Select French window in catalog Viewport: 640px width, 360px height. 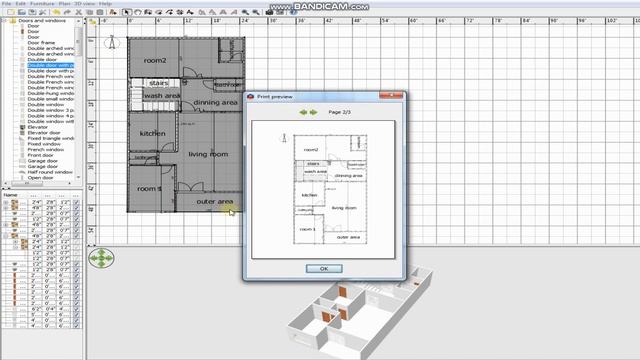click(45, 150)
